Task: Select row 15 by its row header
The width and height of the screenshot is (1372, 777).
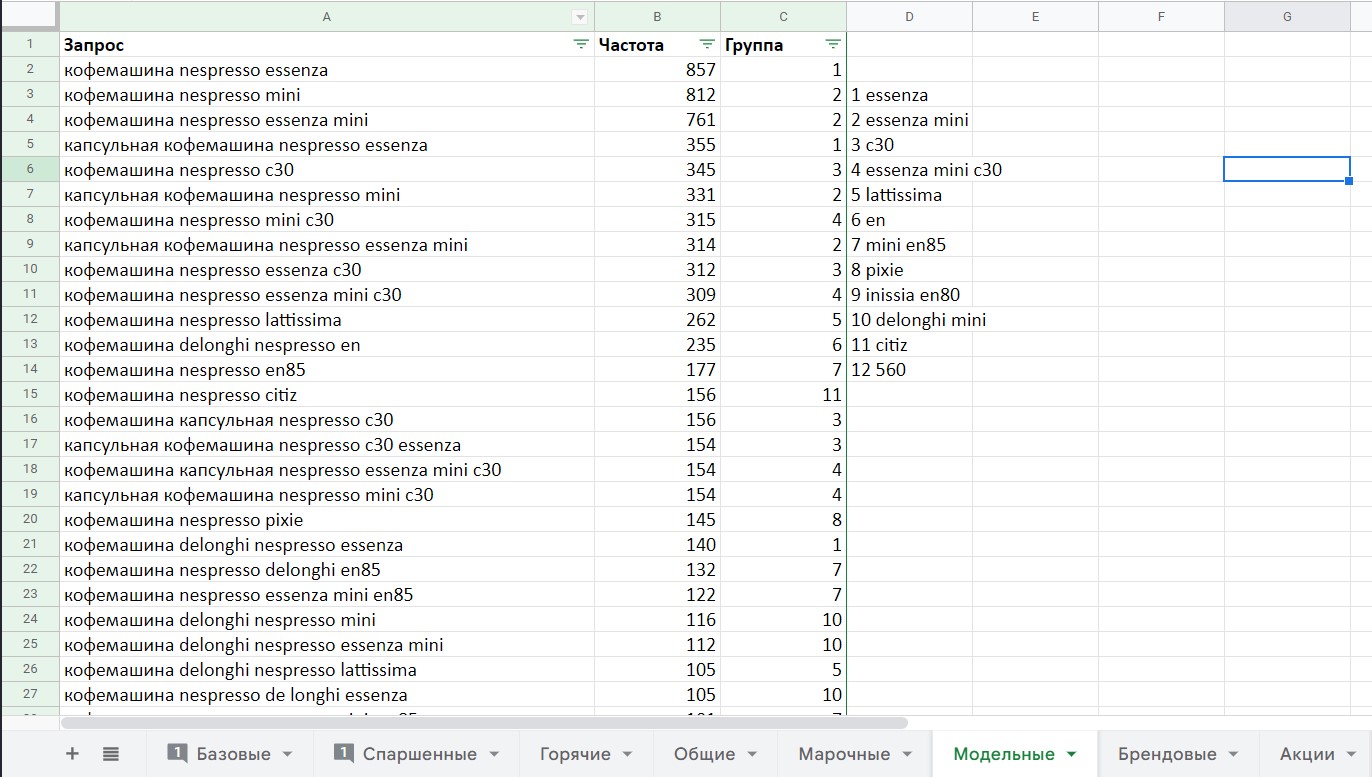Action: click(30, 395)
